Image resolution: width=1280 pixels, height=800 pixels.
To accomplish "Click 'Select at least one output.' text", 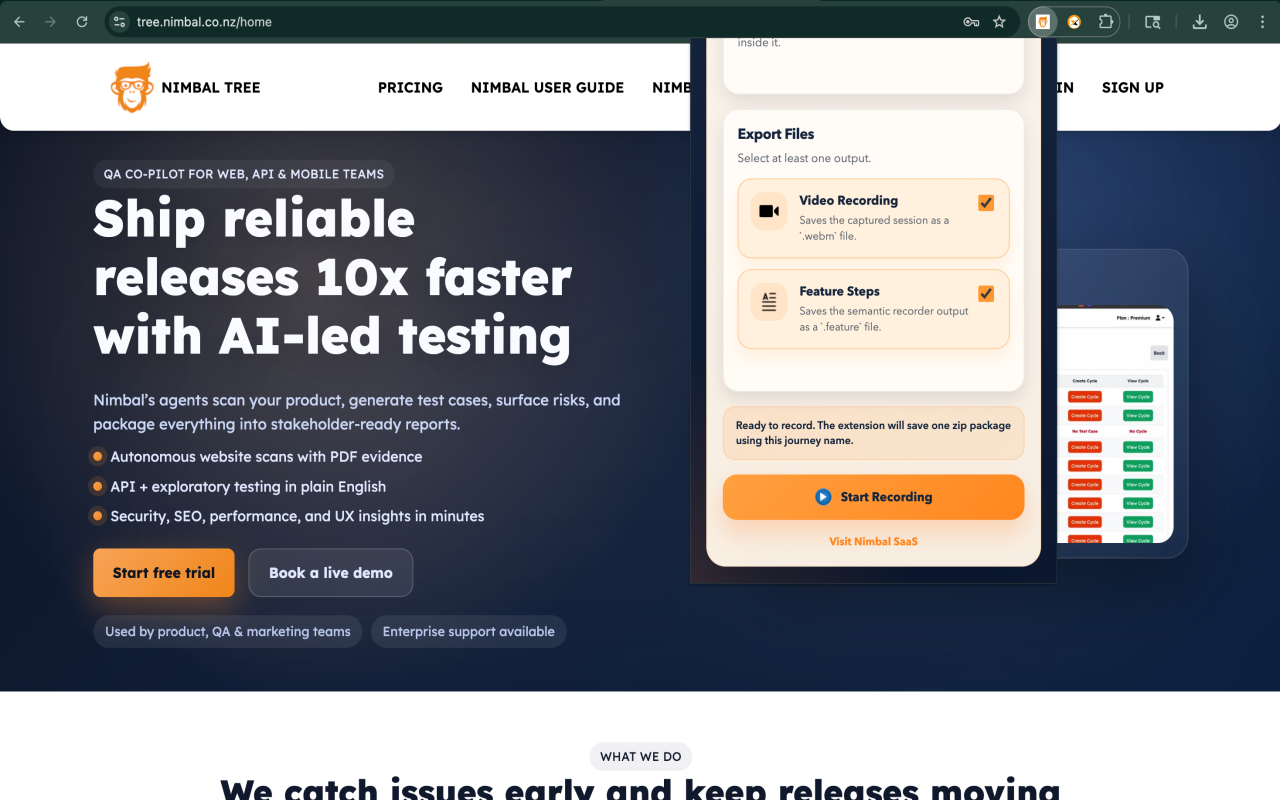I will [x=804, y=158].
